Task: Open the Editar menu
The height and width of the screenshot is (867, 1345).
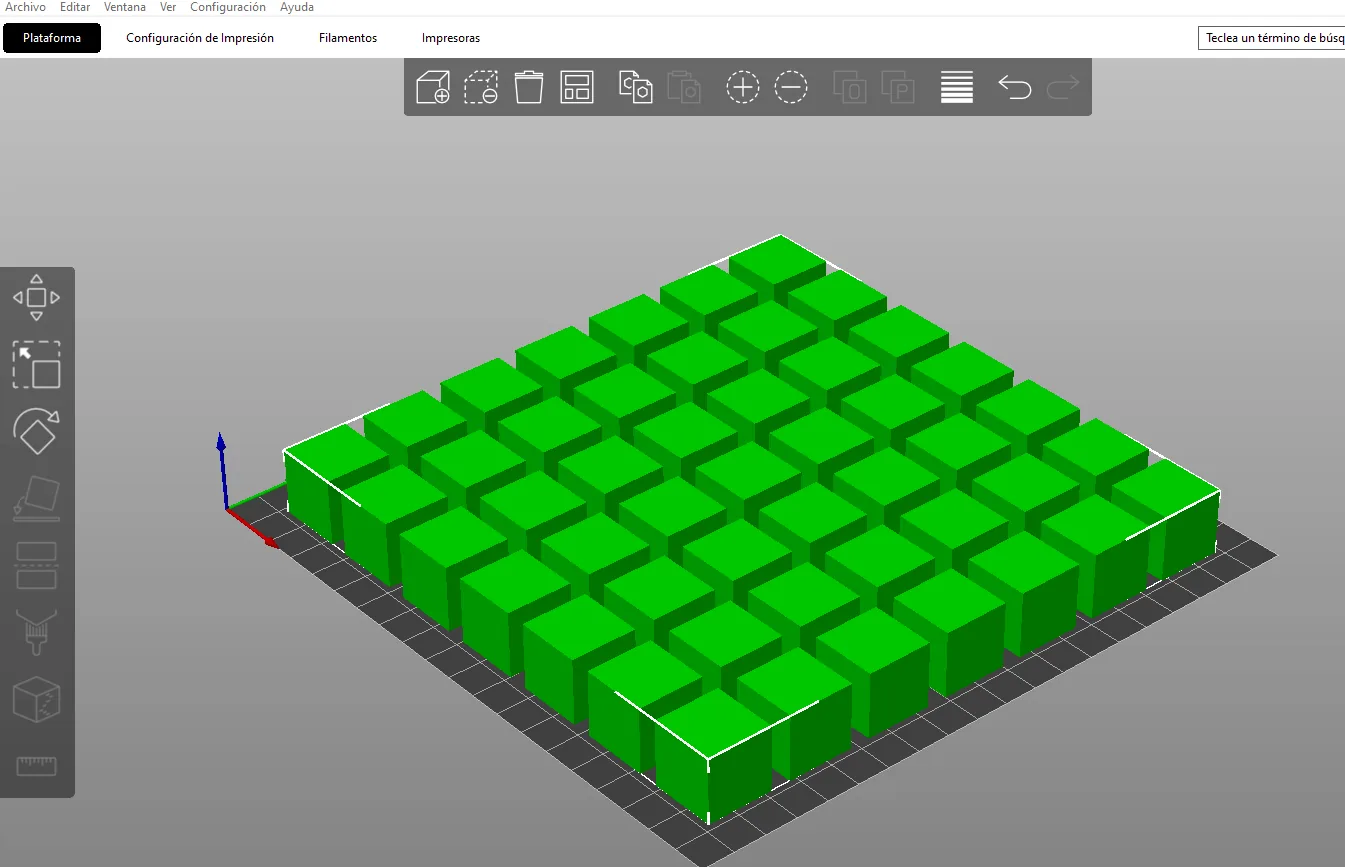Action: 75,7
